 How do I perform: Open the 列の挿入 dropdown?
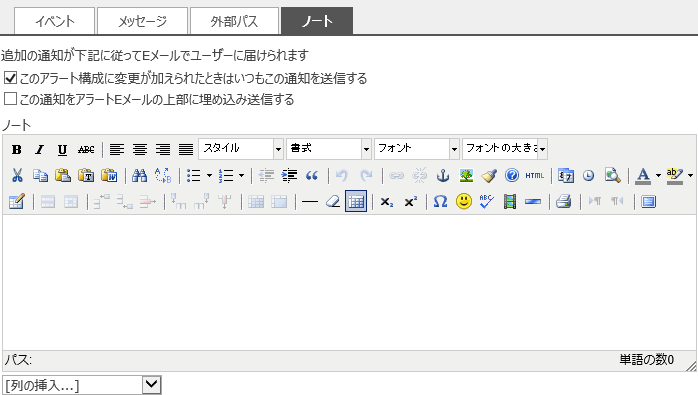82,385
